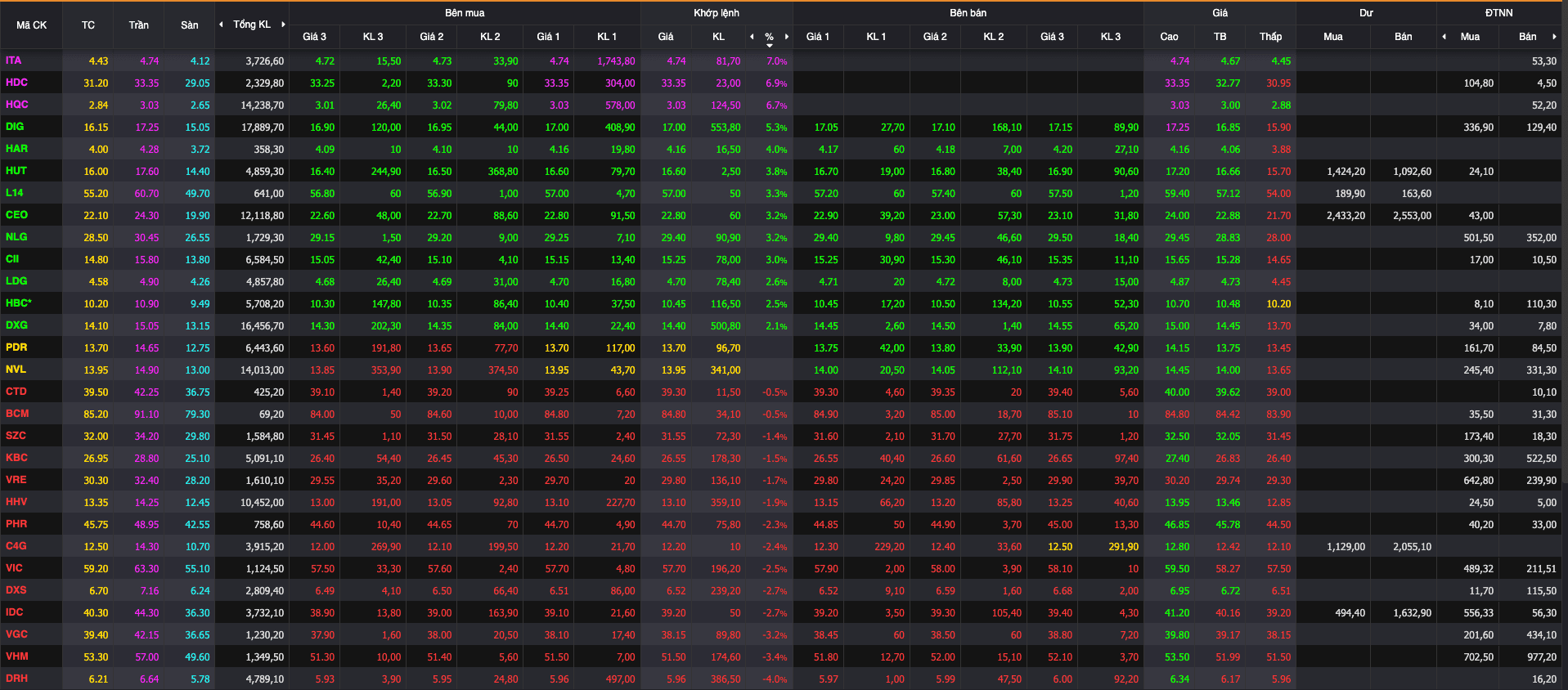Image resolution: width=1568 pixels, height=690 pixels.
Task: Choose the PHR stock symbol
Action: (16, 524)
